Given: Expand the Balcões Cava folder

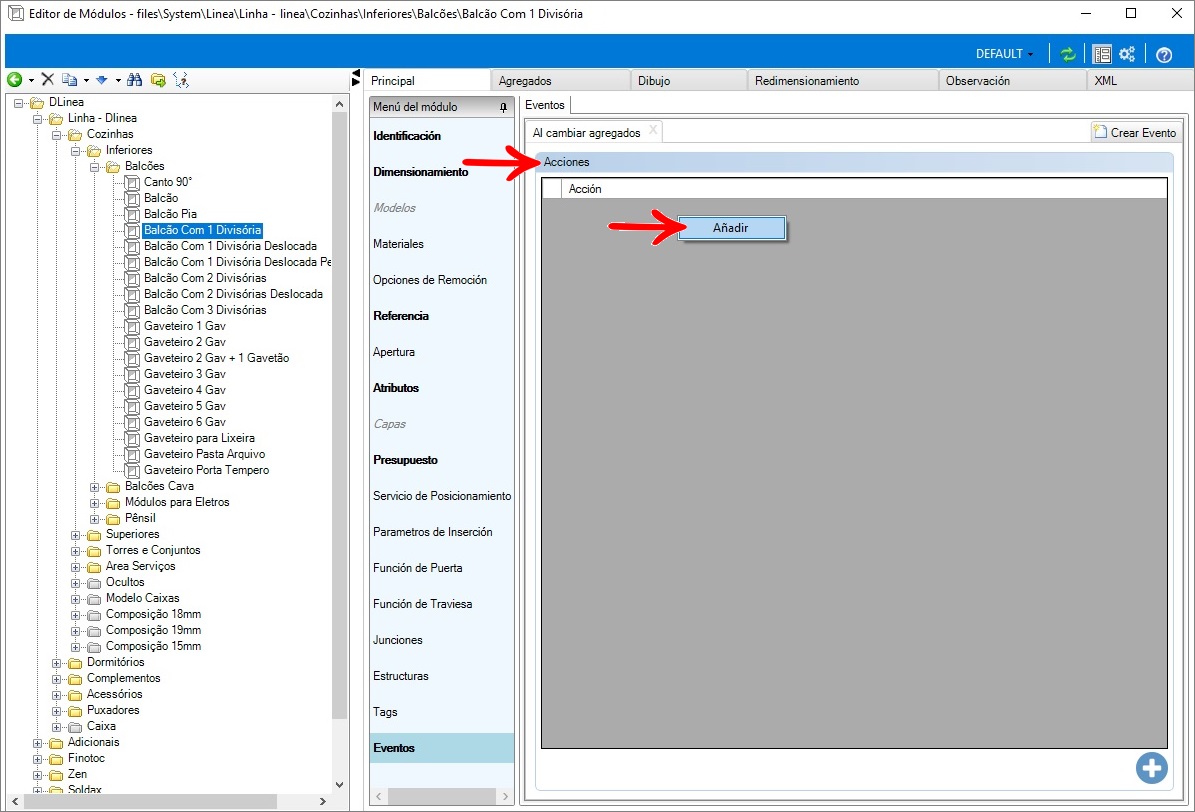Looking at the screenshot, I should tap(95, 487).
